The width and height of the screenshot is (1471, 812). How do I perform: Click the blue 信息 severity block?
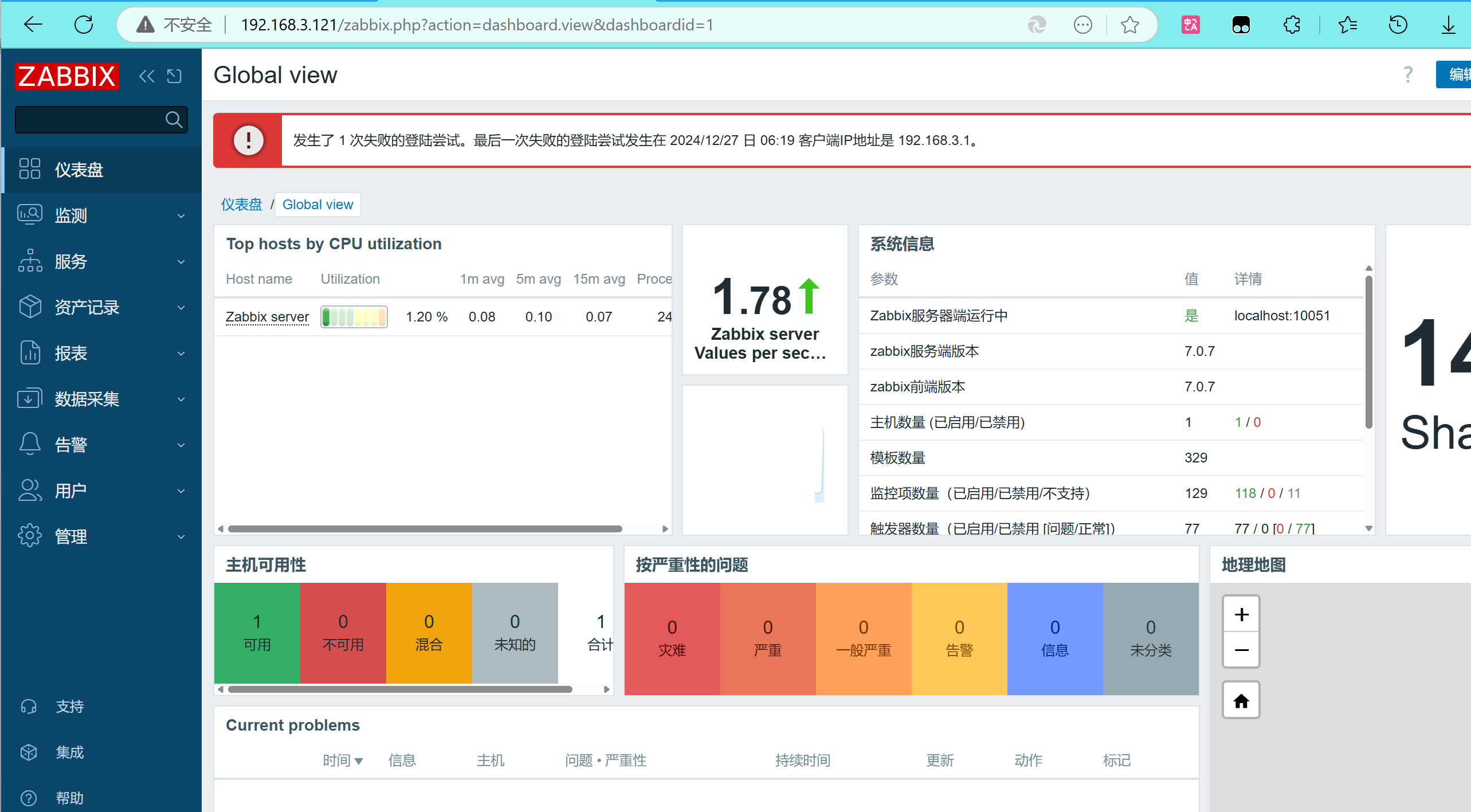tap(1054, 638)
